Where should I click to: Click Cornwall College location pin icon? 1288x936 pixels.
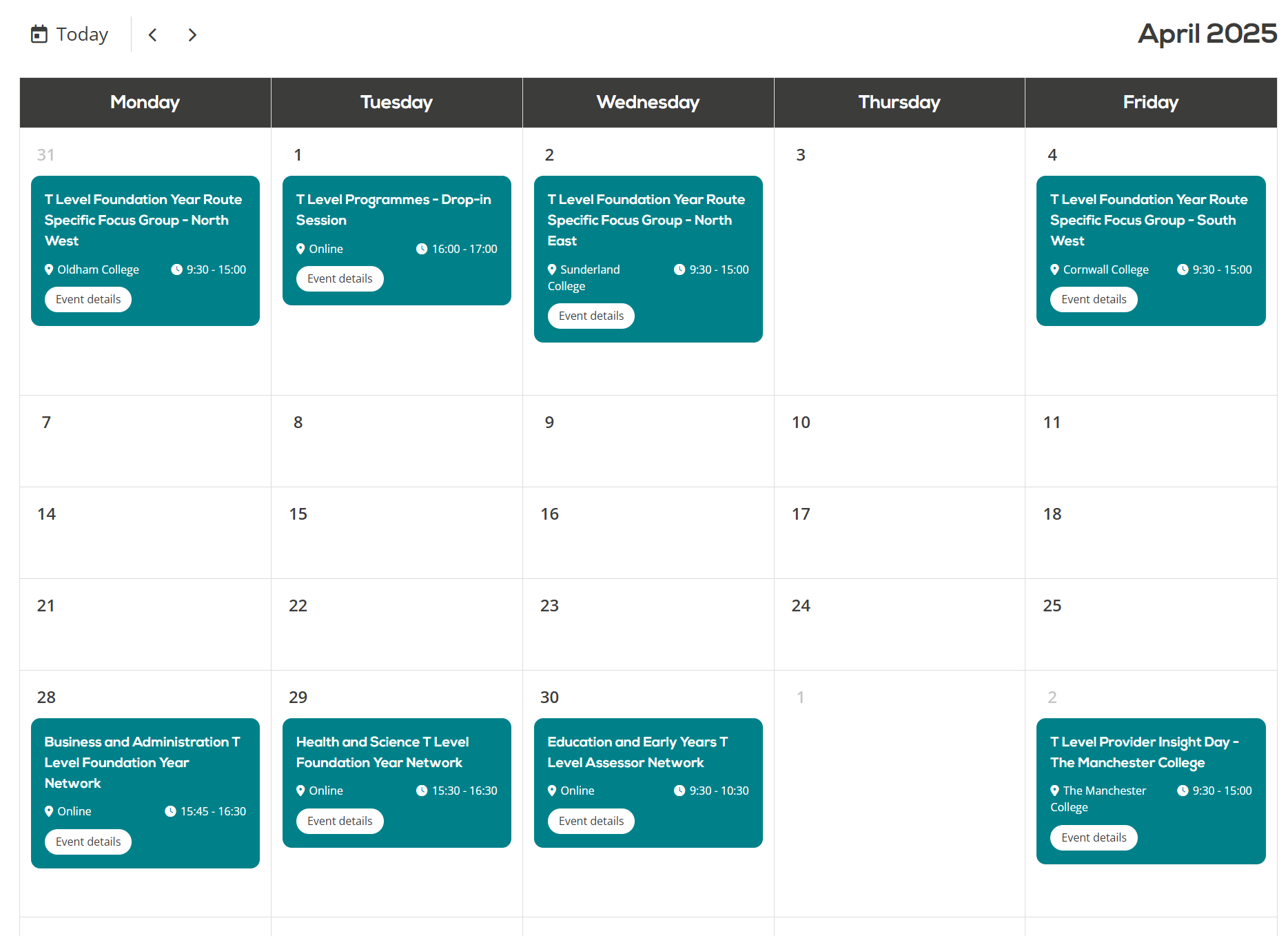(x=1054, y=269)
